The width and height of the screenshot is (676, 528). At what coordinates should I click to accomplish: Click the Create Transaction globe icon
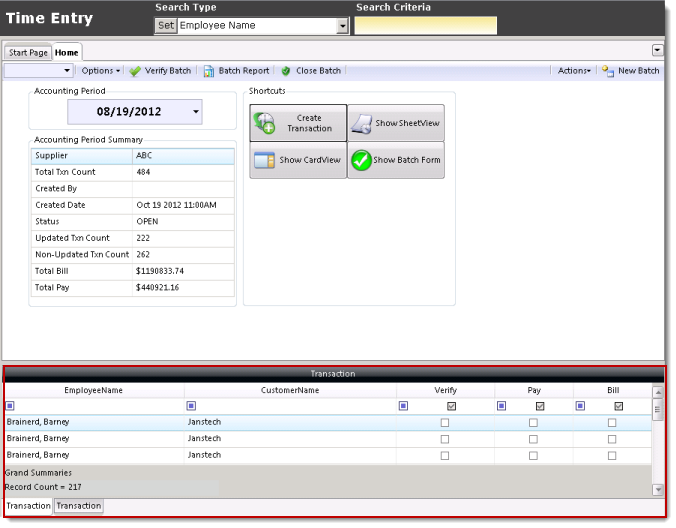point(264,123)
